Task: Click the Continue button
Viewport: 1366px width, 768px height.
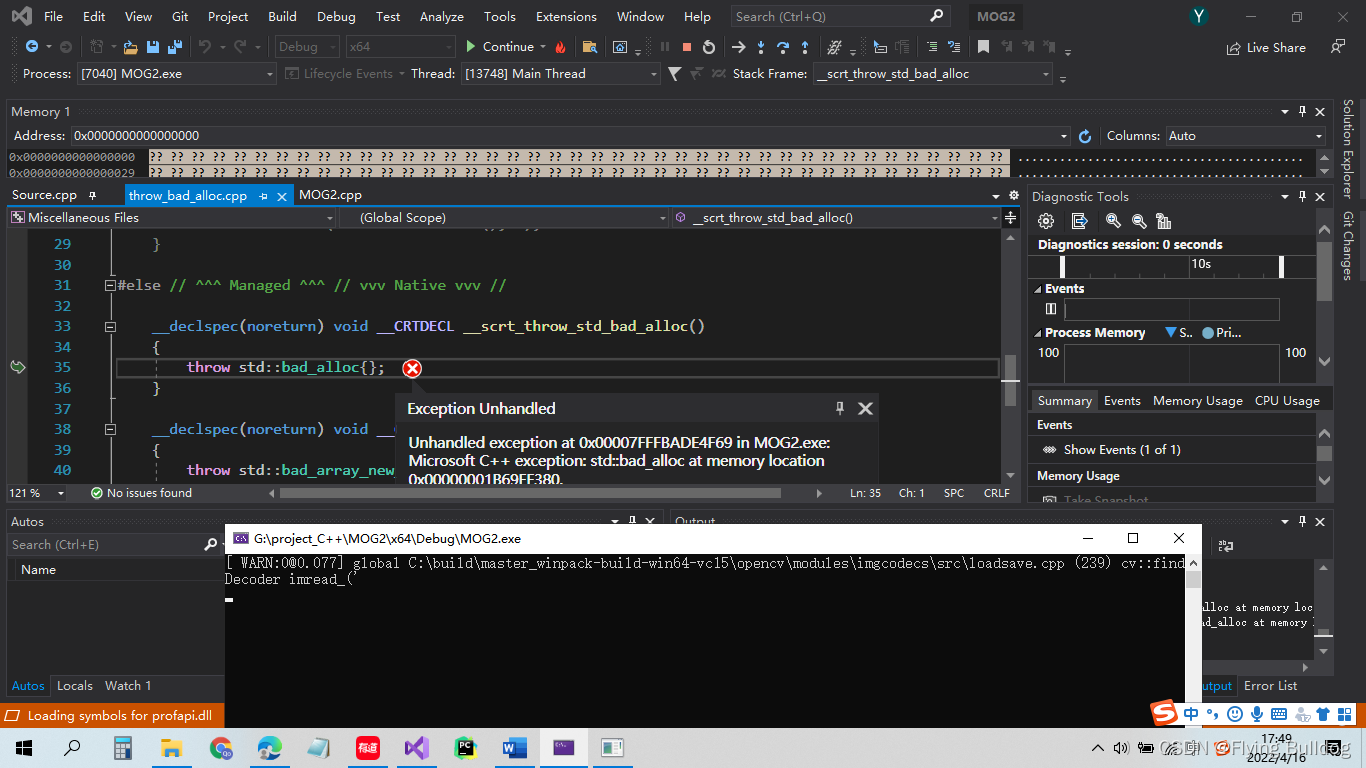Action: (x=499, y=47)
